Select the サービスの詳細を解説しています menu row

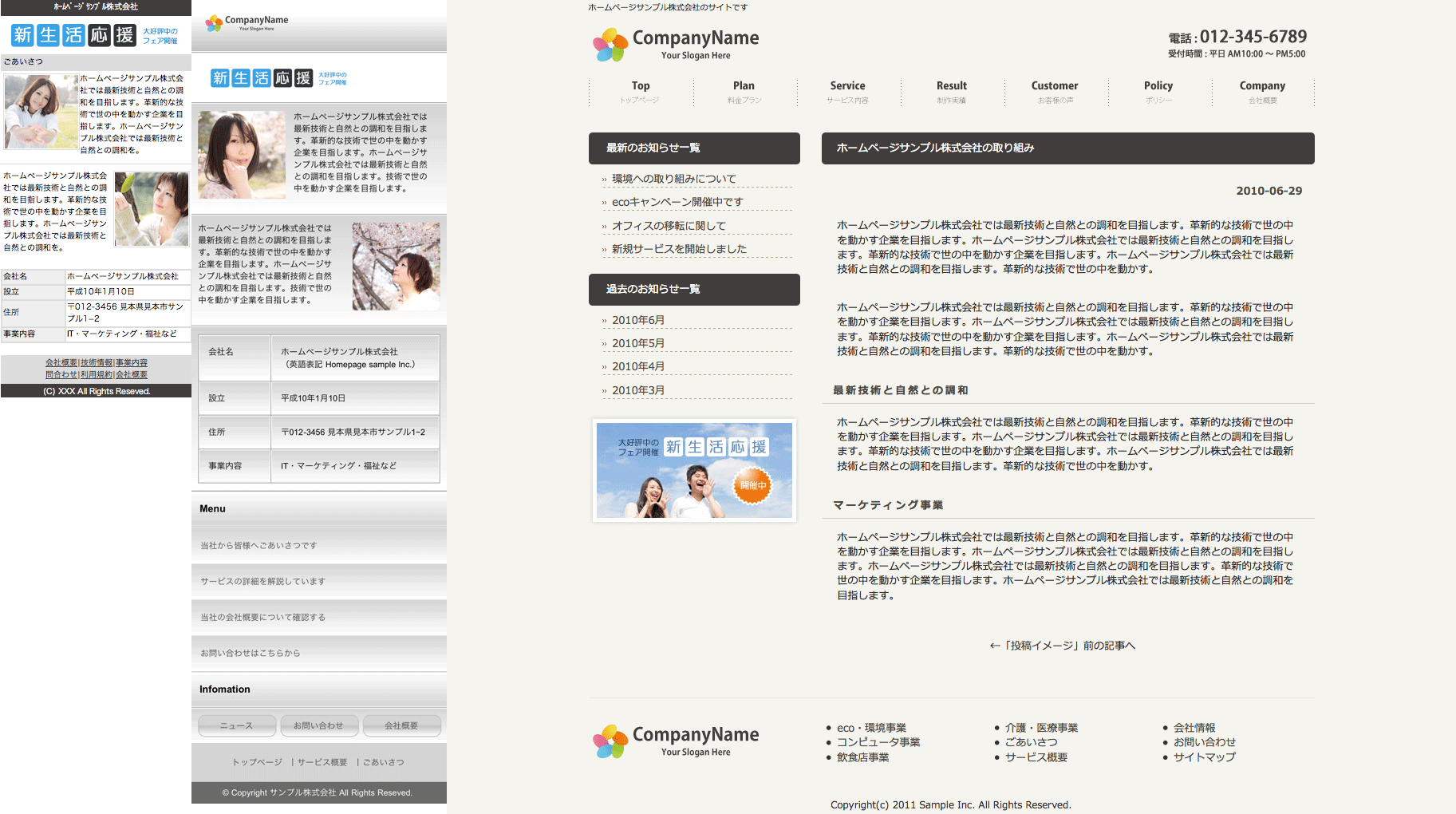[263, 582]
